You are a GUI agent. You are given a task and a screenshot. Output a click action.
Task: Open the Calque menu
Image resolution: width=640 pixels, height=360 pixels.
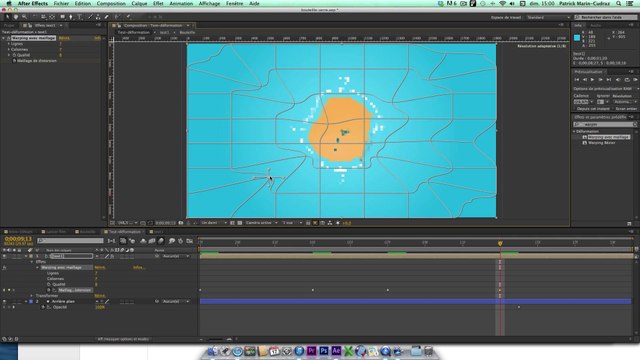click(x=139, y=3)
